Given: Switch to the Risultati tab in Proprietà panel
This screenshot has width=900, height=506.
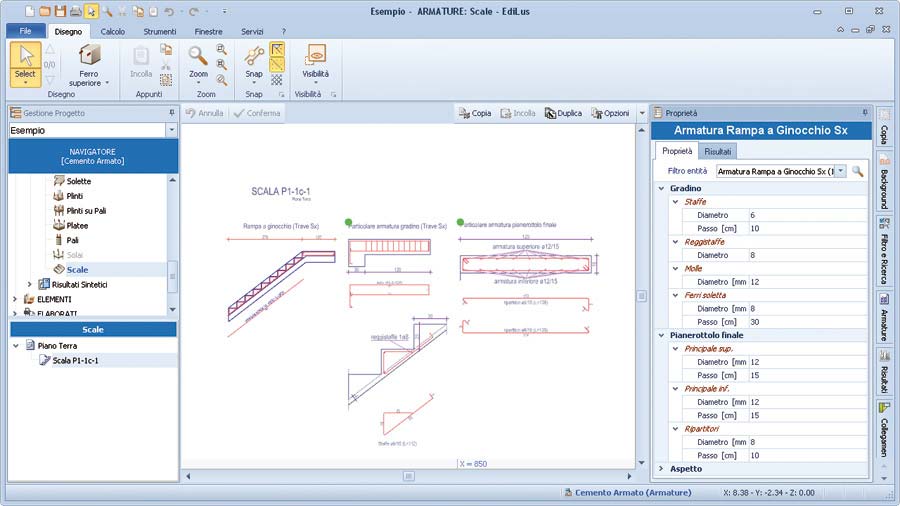Looking at the screenshot, I should 717,151.
